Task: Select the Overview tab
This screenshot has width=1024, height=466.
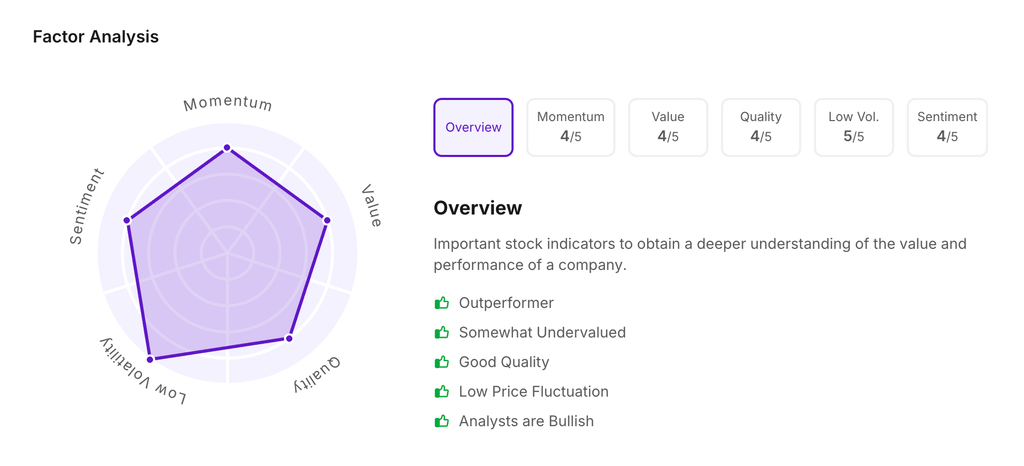Action: pos(473,127)
